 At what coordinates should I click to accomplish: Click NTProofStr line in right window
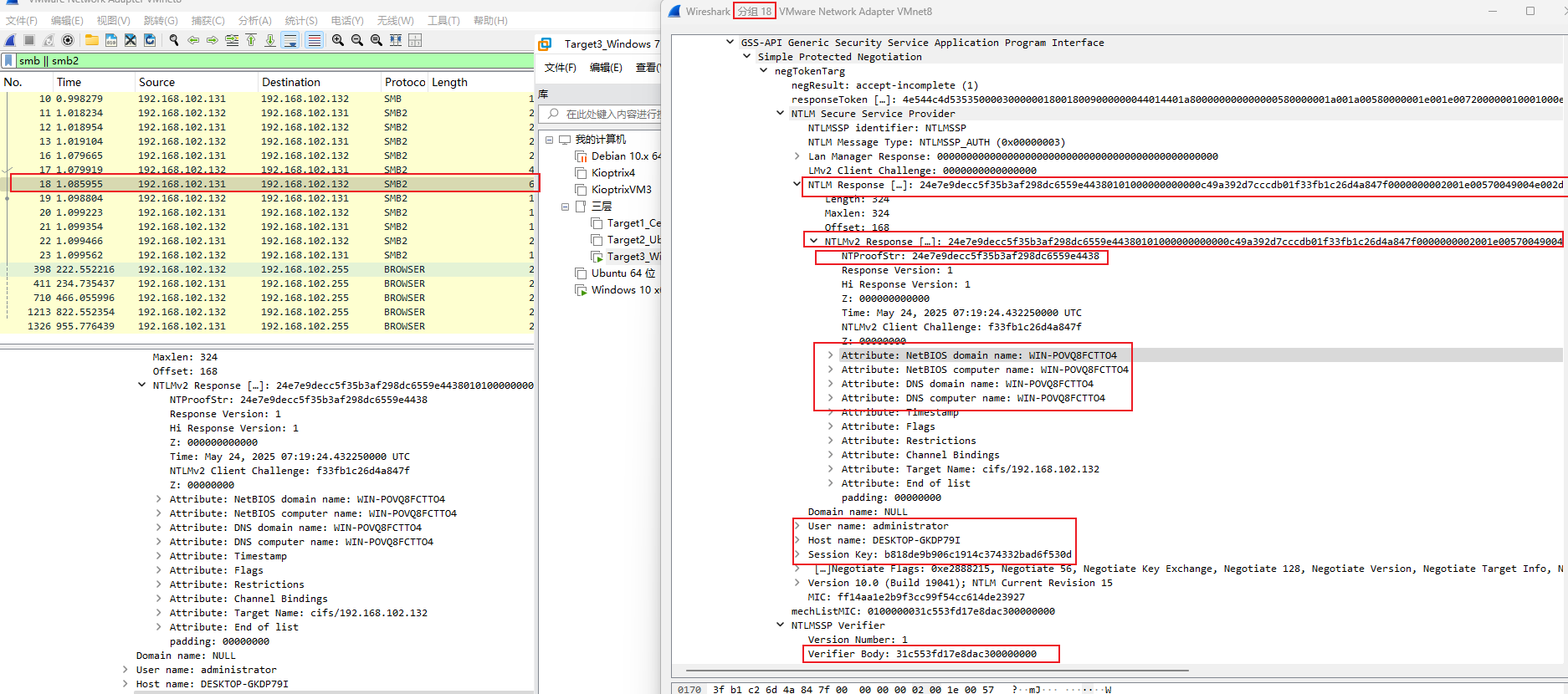pyautogui.click(x=970, y=256)
